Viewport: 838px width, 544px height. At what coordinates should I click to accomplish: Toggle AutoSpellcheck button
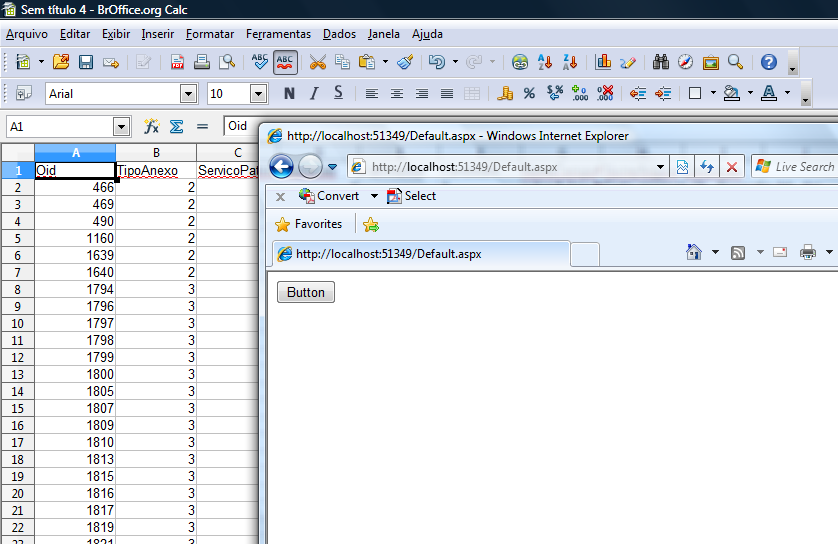(285, 62)
